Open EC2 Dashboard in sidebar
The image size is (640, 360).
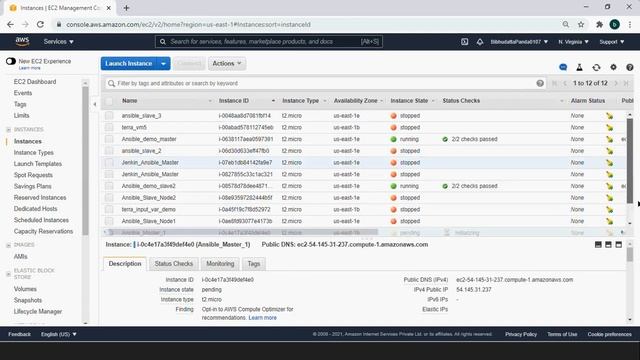point(35,82)
